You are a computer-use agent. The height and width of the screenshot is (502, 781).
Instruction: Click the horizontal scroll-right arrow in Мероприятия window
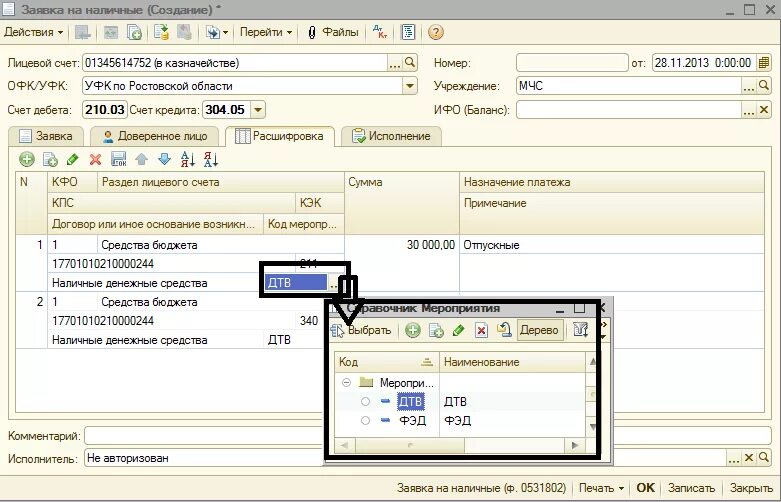pyautogui.click(x=575, y=445)
